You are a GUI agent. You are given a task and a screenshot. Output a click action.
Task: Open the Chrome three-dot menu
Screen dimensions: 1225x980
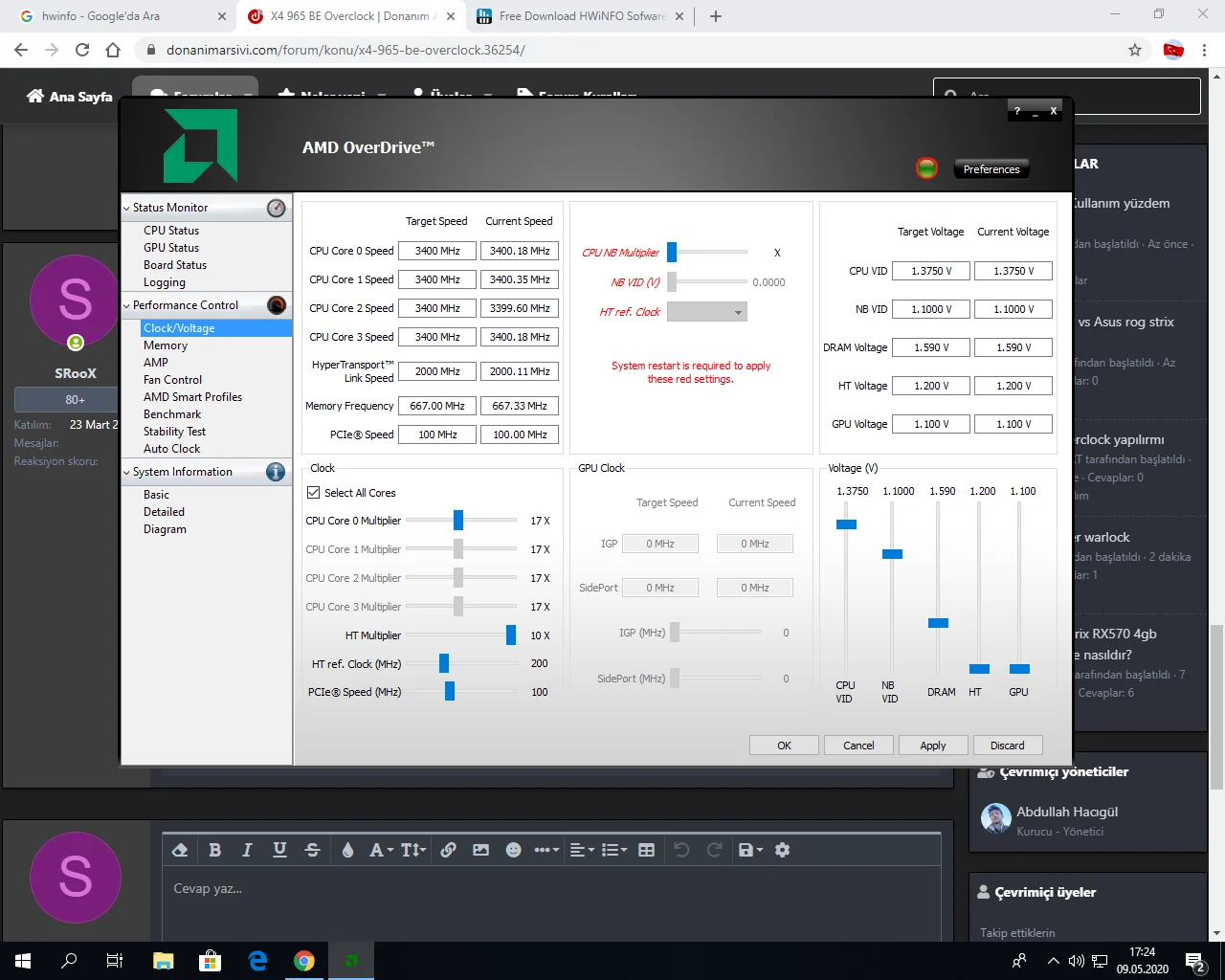point(1205,50)
